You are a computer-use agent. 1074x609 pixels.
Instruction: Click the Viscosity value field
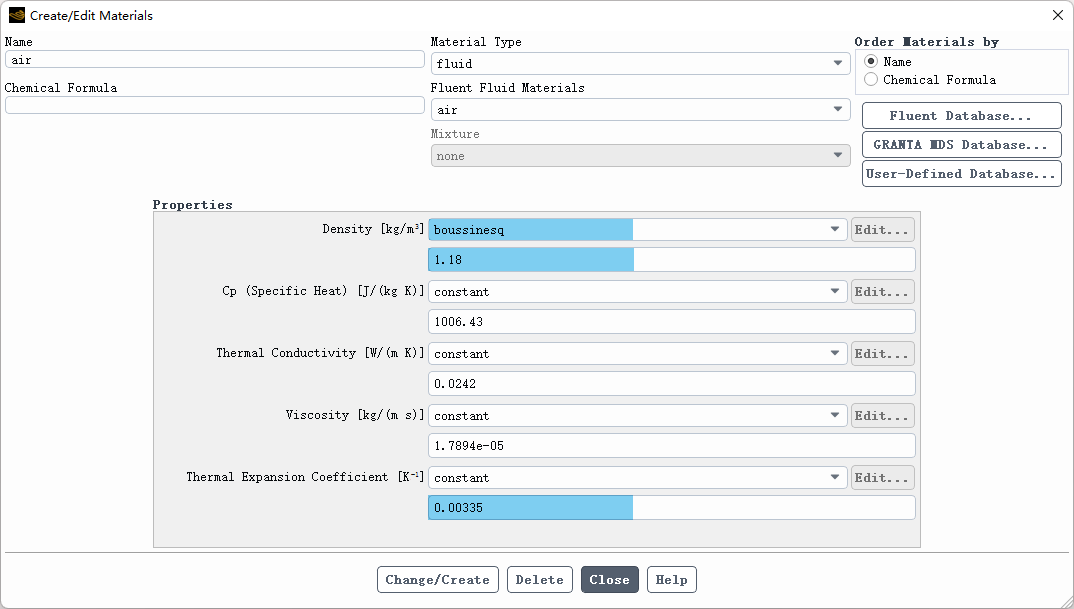(x=671, y=446)
